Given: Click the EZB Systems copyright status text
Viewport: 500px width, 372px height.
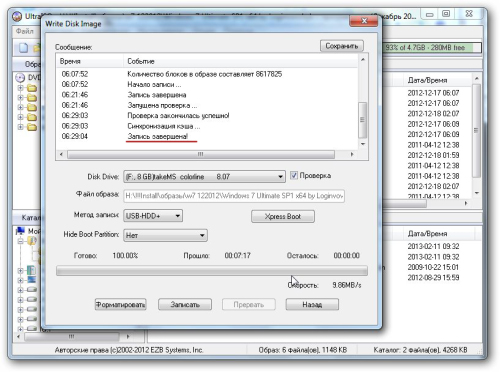Looking at the screenshot, I should pos(129,350).
